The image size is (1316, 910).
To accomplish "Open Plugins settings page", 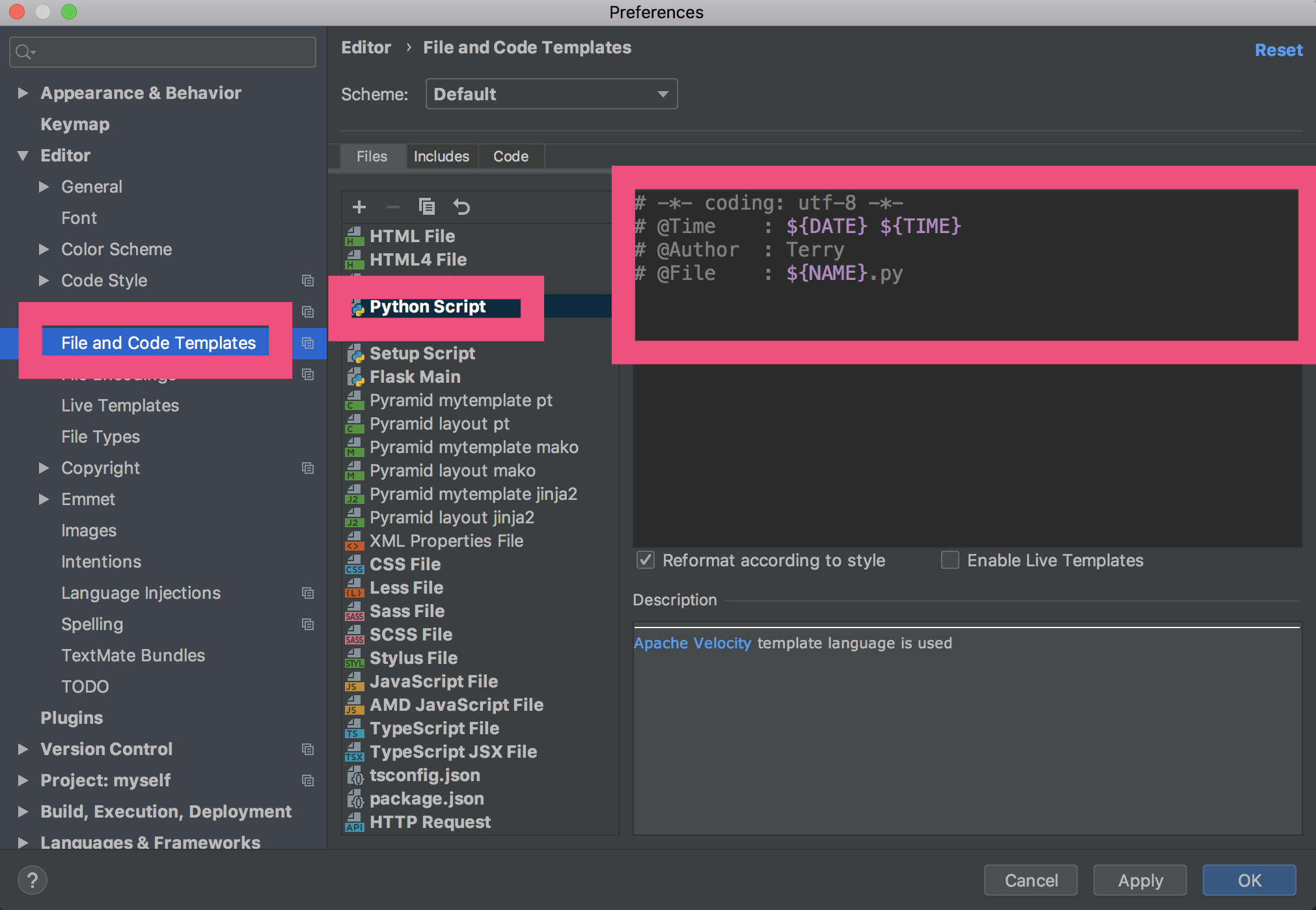I will 72,718.
